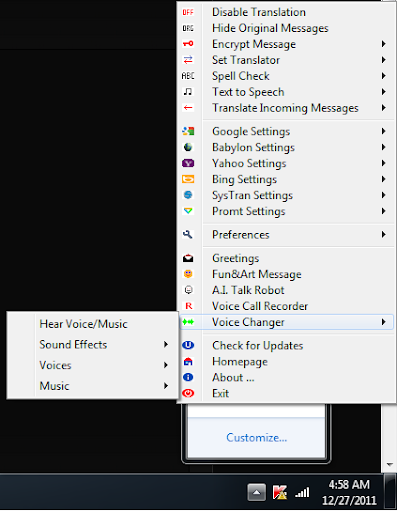Click the green arrows Voice Changer icon
Screen dimensions: 397x512
[188, 322]
